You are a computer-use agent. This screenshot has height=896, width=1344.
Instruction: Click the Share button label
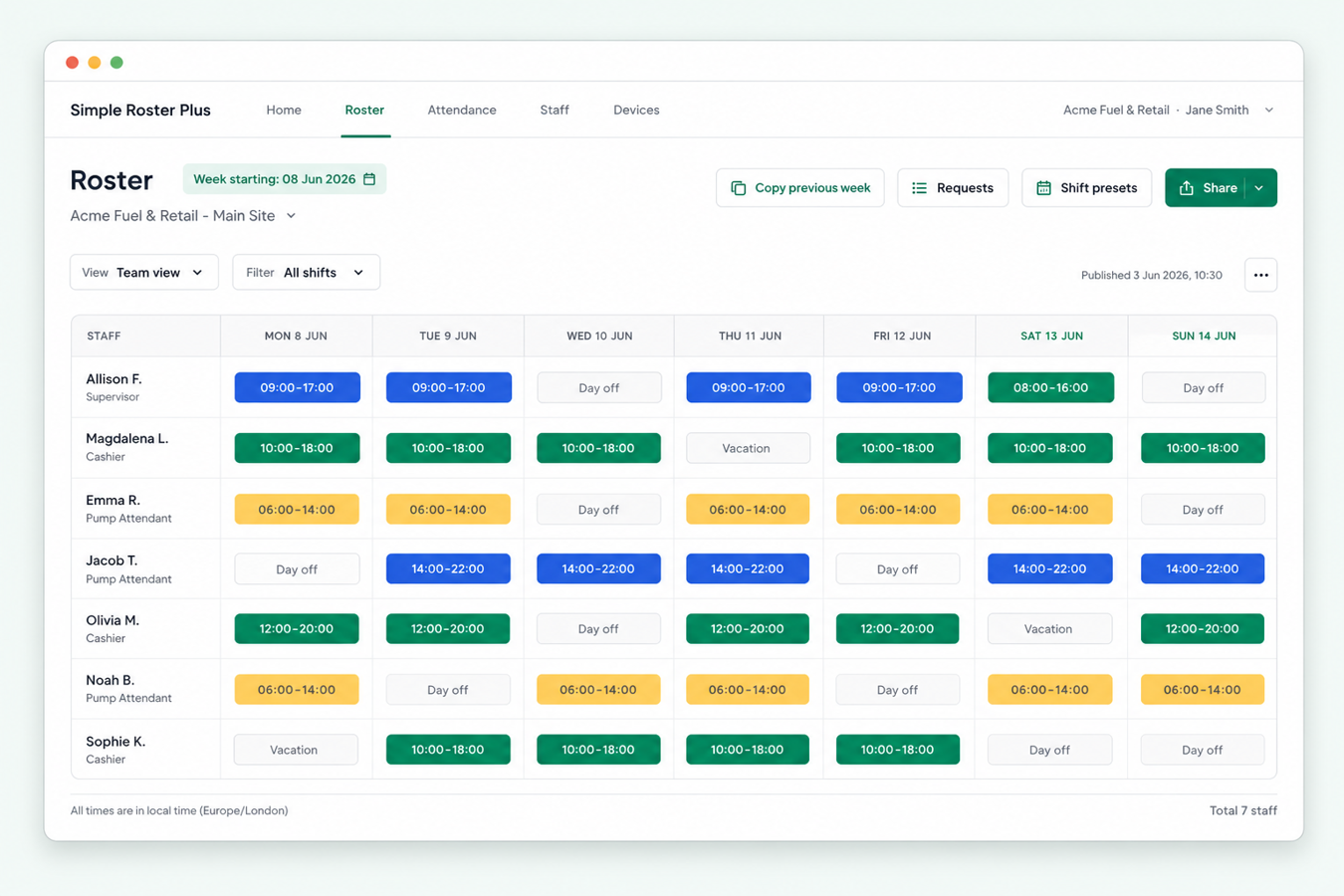(1220, 188)
